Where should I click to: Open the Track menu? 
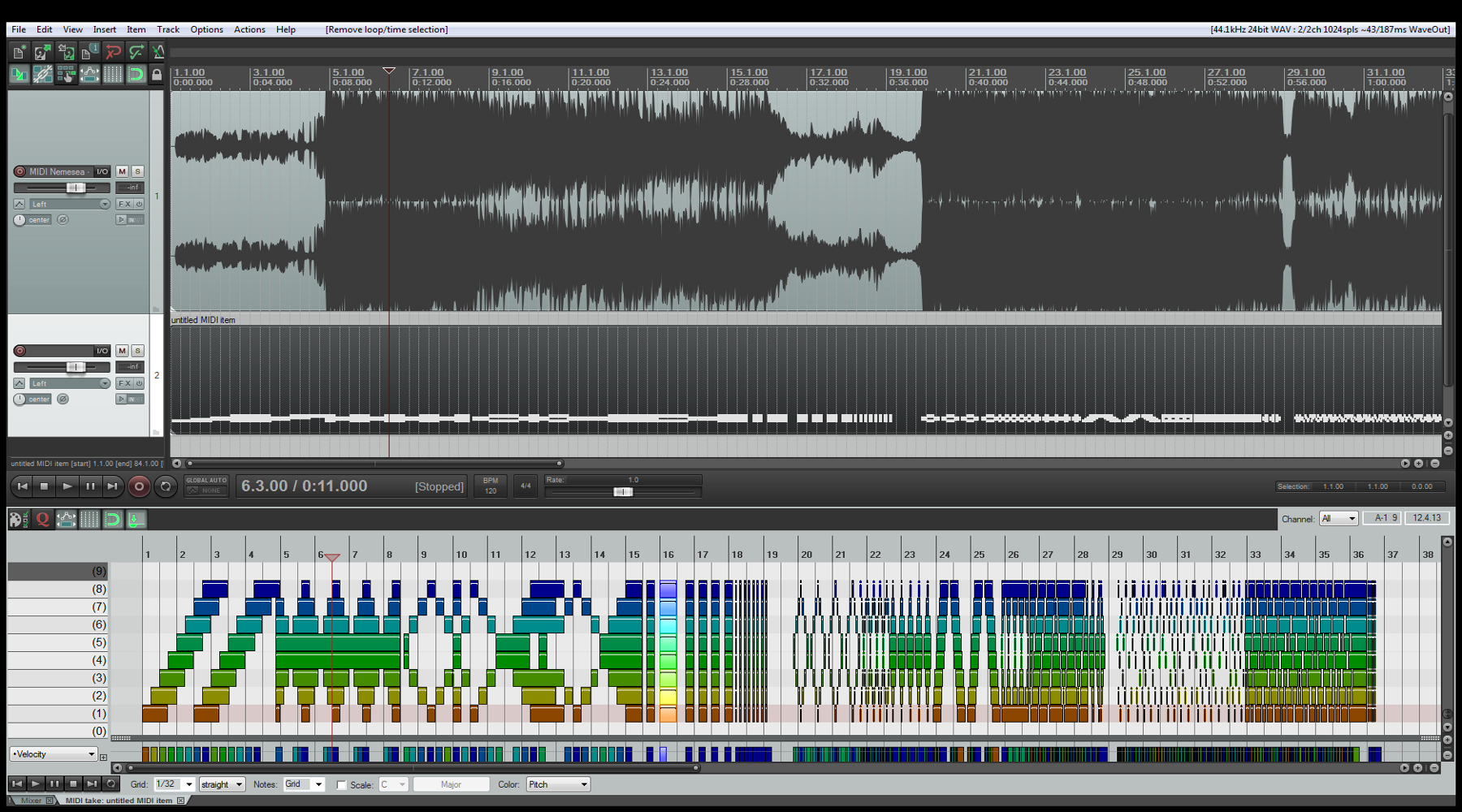click(168, 29)
